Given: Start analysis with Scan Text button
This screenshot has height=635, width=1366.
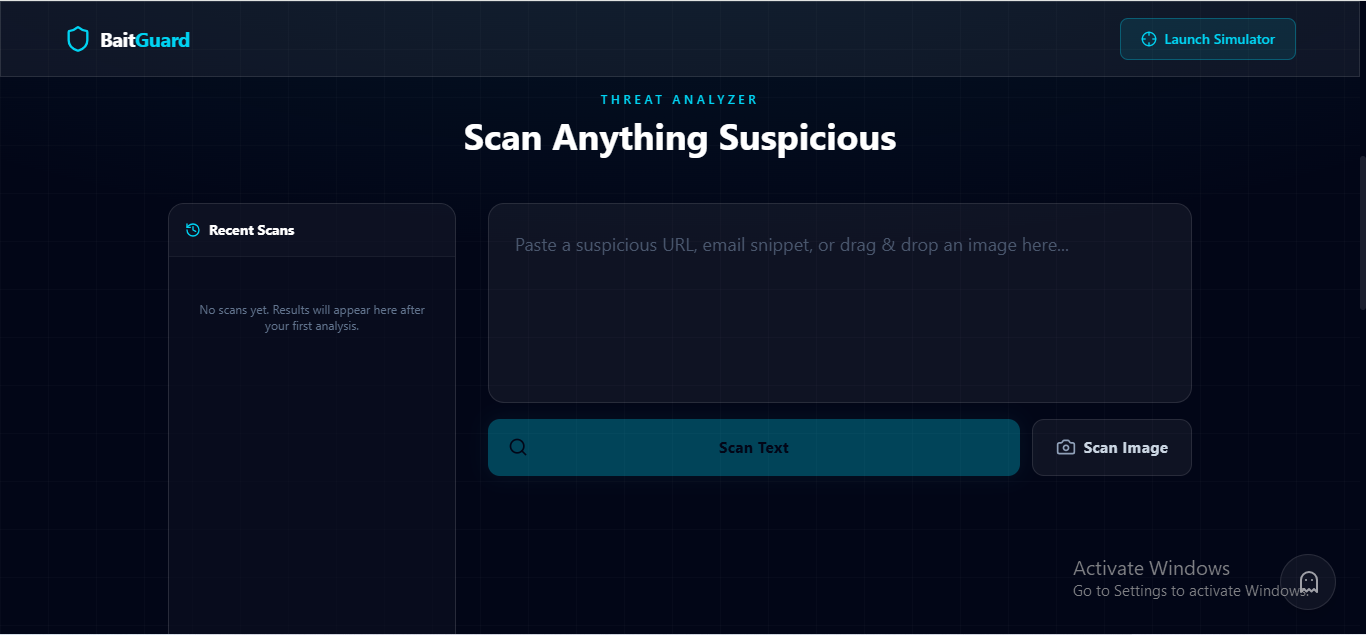Looking at the screenshot, I should pos(754,447).
